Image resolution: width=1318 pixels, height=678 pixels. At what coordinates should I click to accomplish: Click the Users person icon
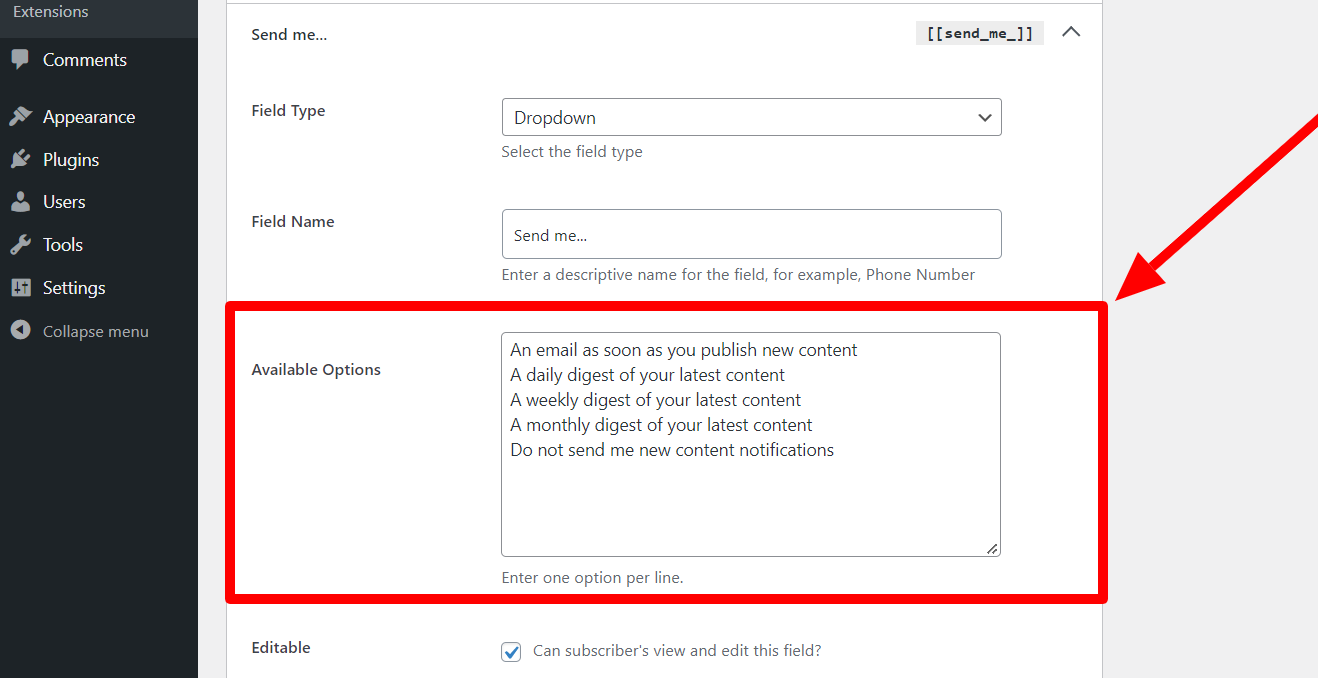click(x=20, y=202)
